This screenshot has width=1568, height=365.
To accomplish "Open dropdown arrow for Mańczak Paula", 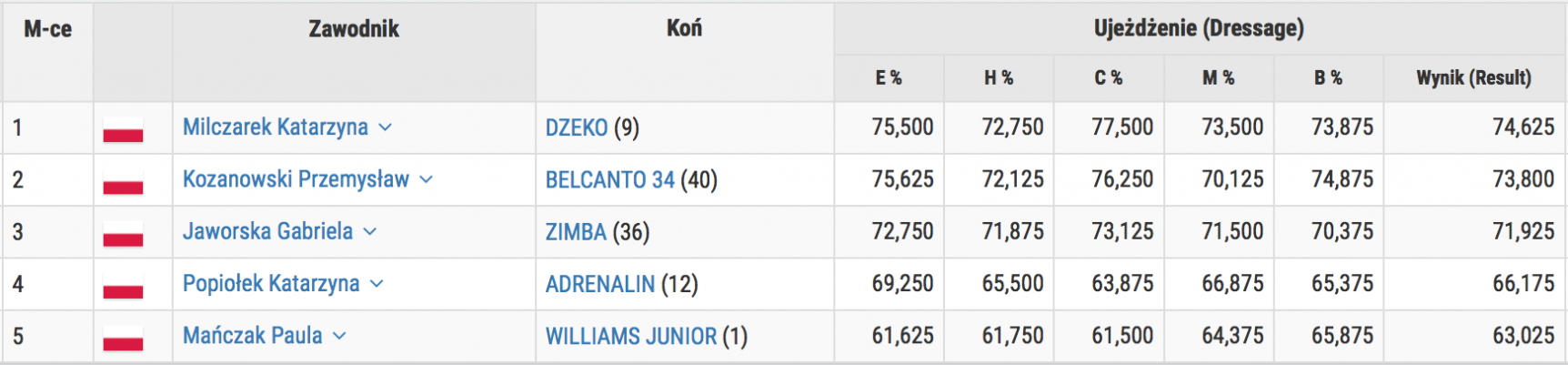I will coord(339,336).
